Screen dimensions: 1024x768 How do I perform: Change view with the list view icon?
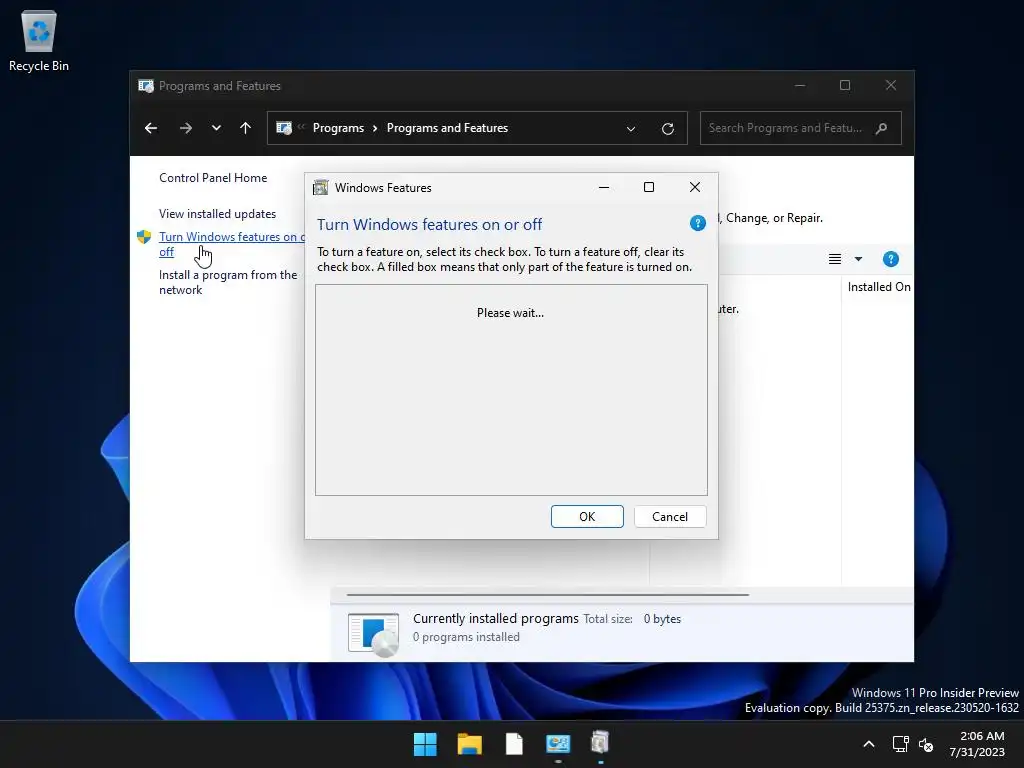(835, 259)
